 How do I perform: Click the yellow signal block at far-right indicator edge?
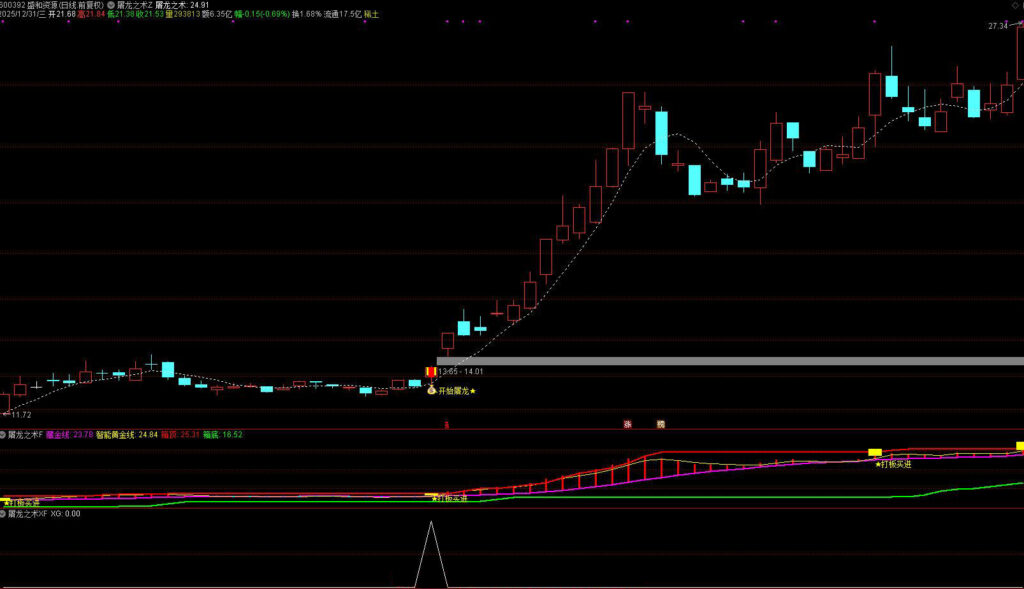[x=1020, y=445]
